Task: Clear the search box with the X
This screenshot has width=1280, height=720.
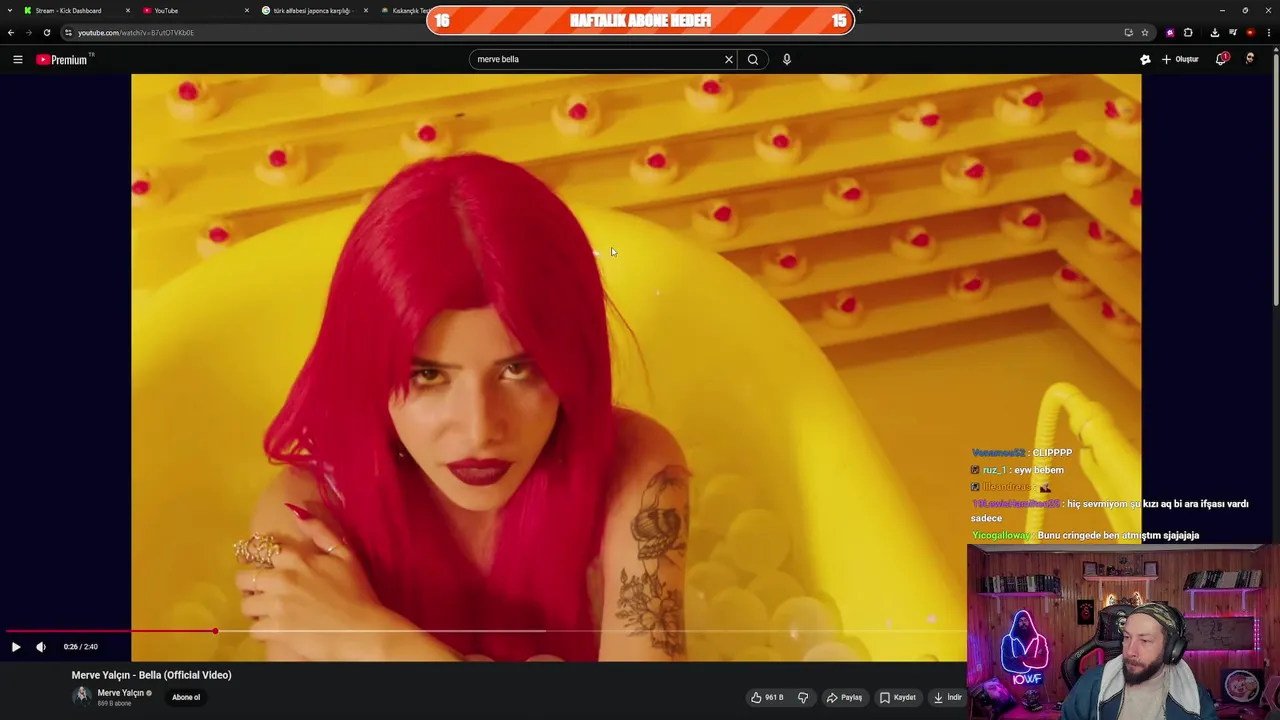Action: 729,59
